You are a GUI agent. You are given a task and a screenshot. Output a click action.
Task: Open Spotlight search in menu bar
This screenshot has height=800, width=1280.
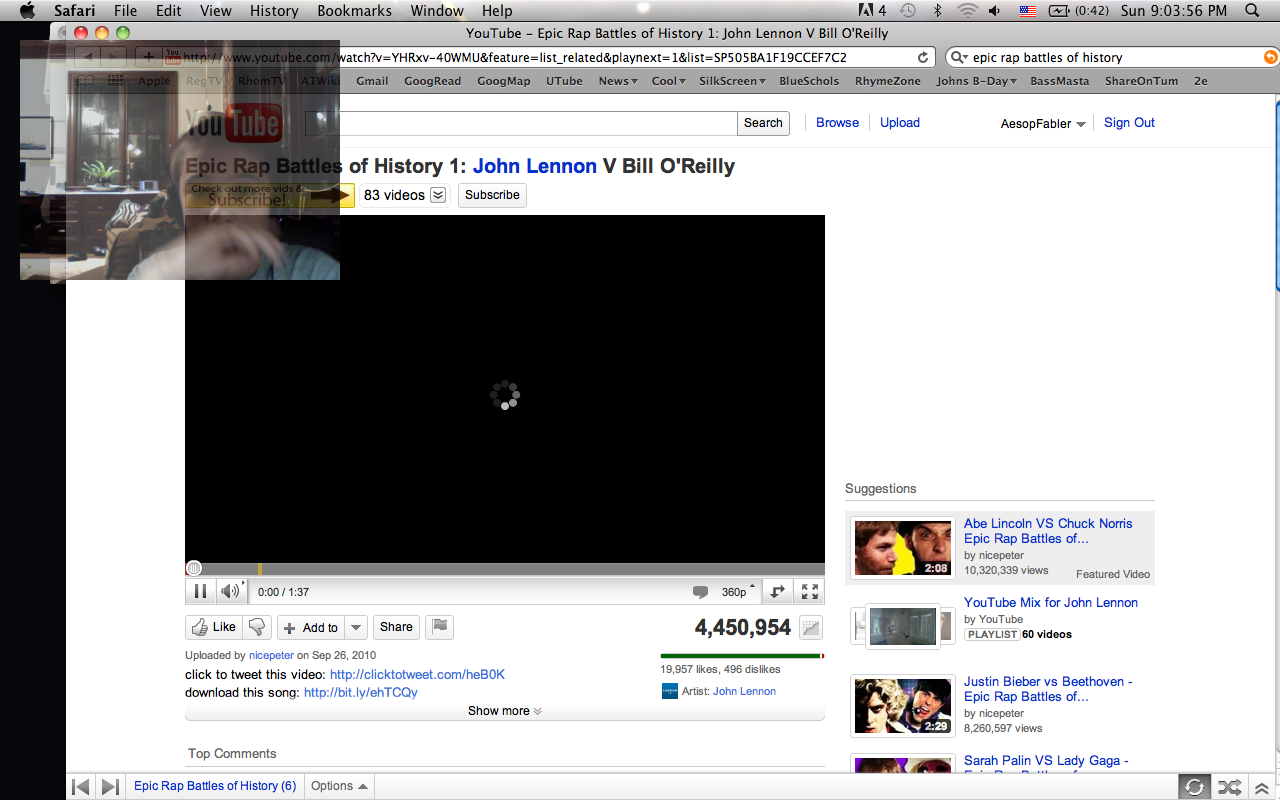click(x=1253, y=11)
